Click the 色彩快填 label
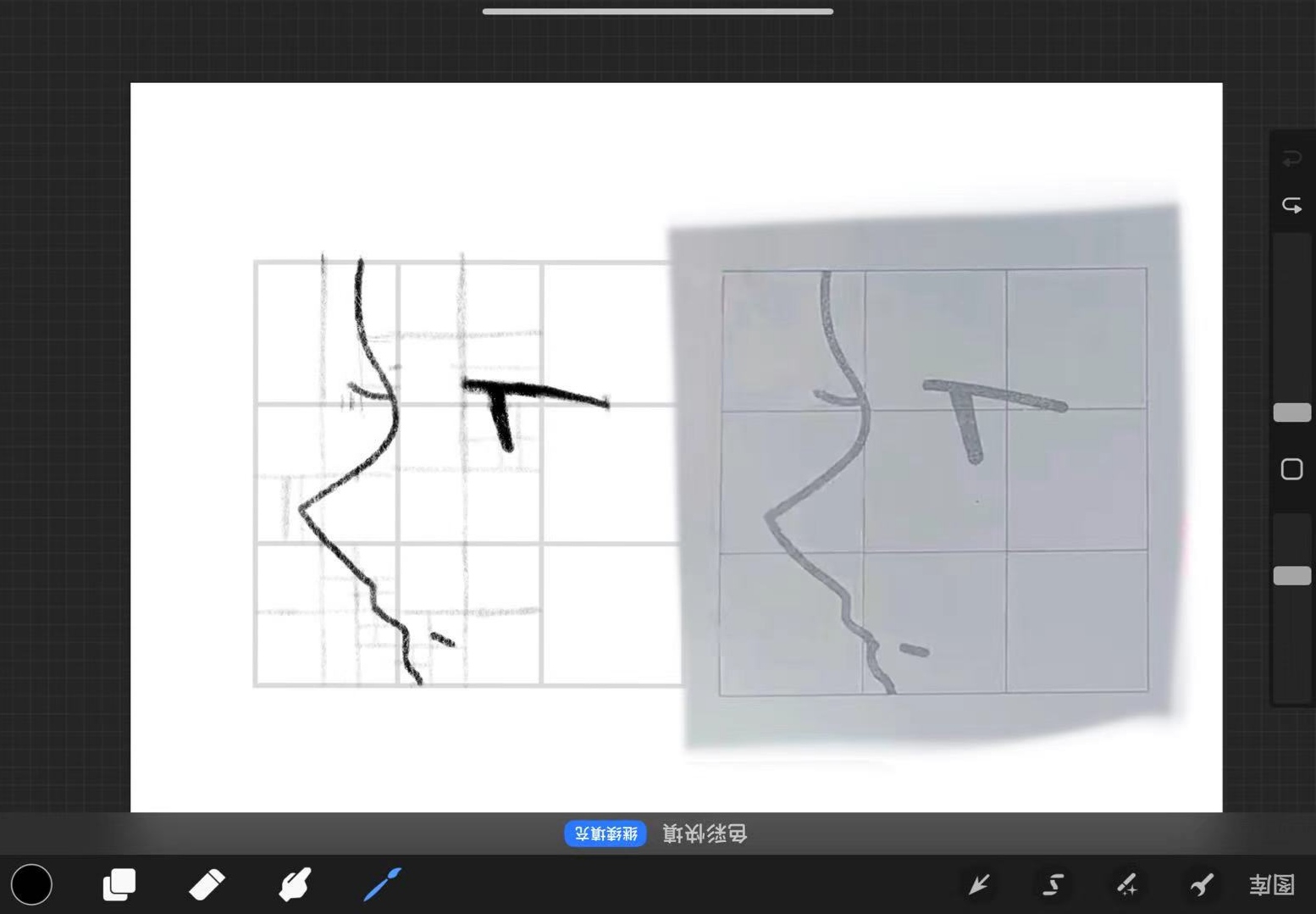 (705, 834)
